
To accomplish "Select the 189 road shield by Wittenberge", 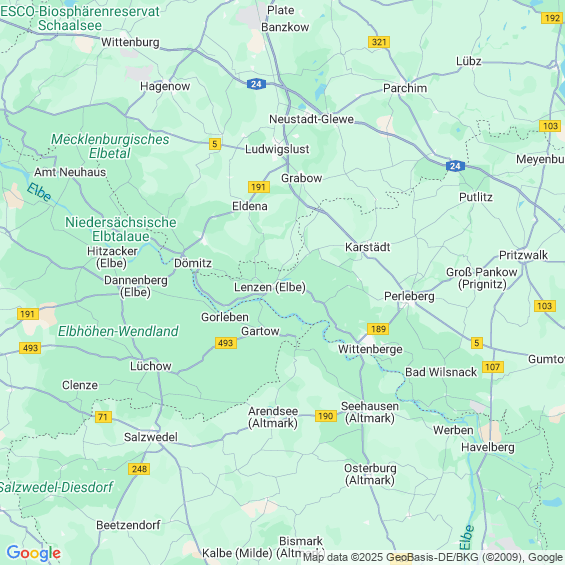I will 378,329.
